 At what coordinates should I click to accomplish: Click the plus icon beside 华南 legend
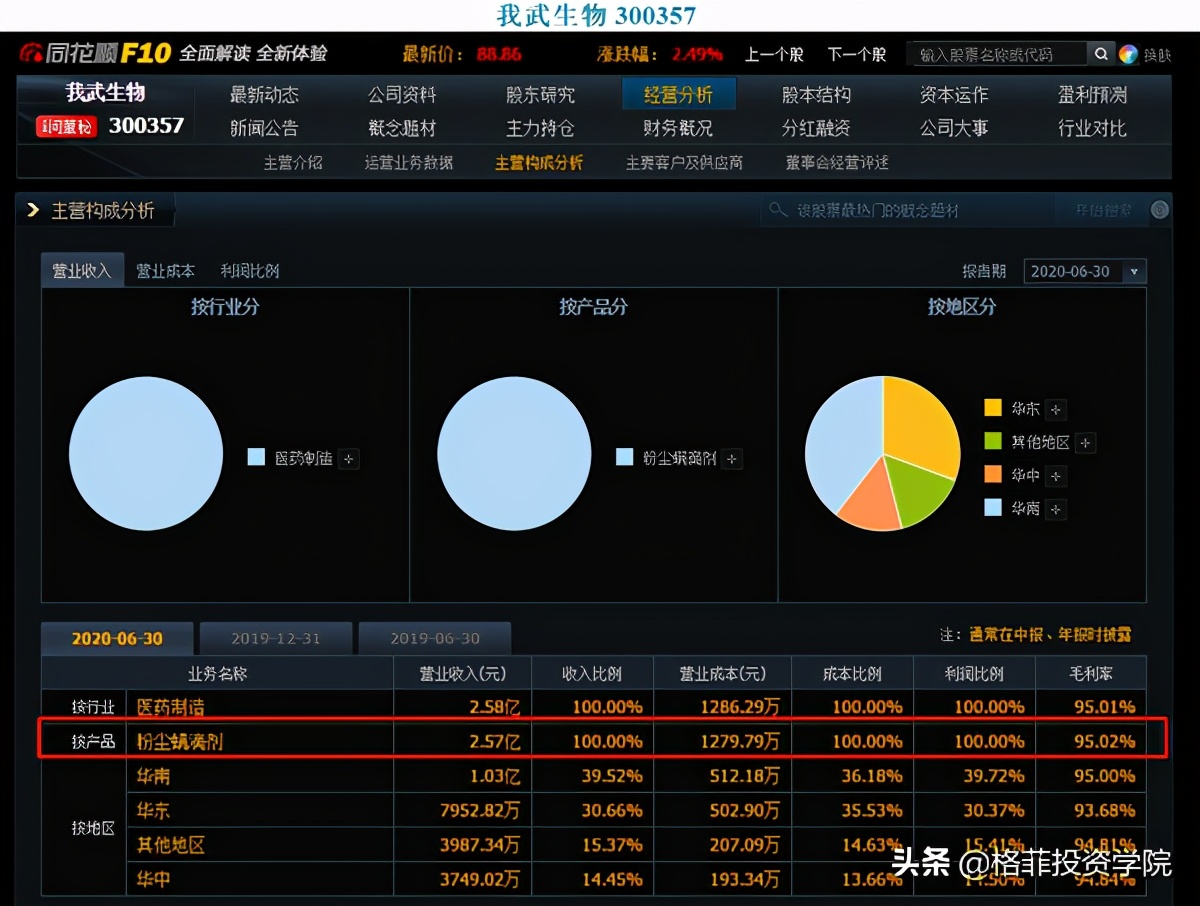1056,509
